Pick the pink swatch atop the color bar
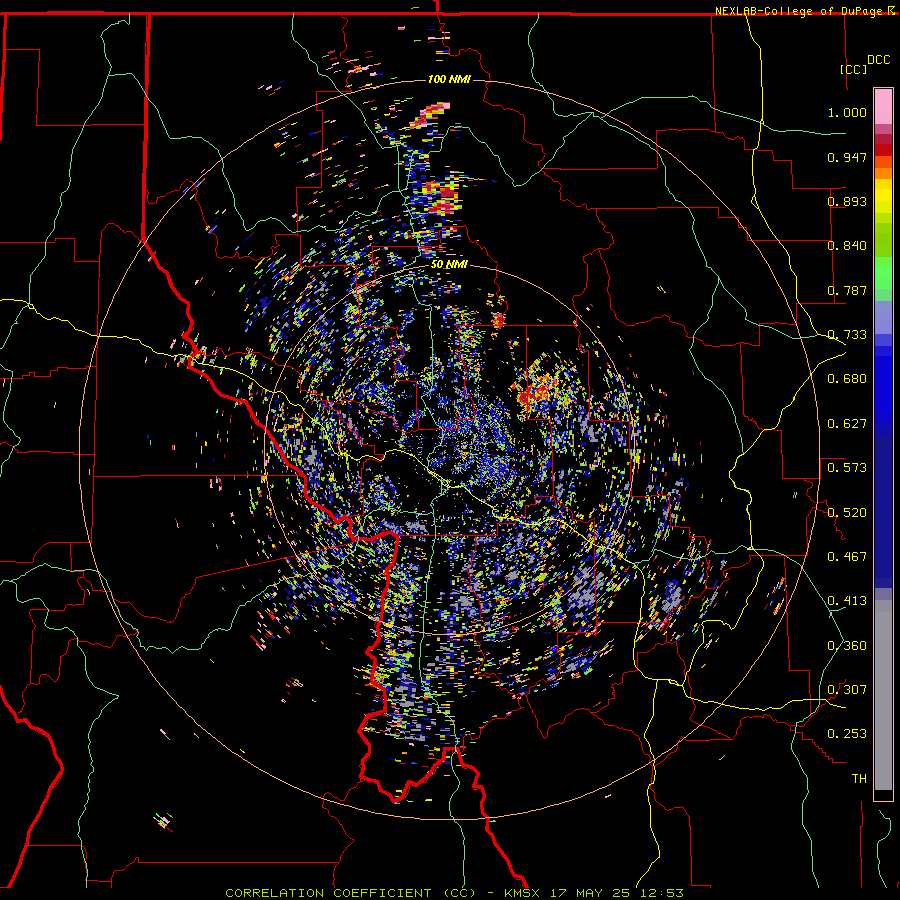Image resolution: width=900 pixels, height=900 pixels. 883,107
